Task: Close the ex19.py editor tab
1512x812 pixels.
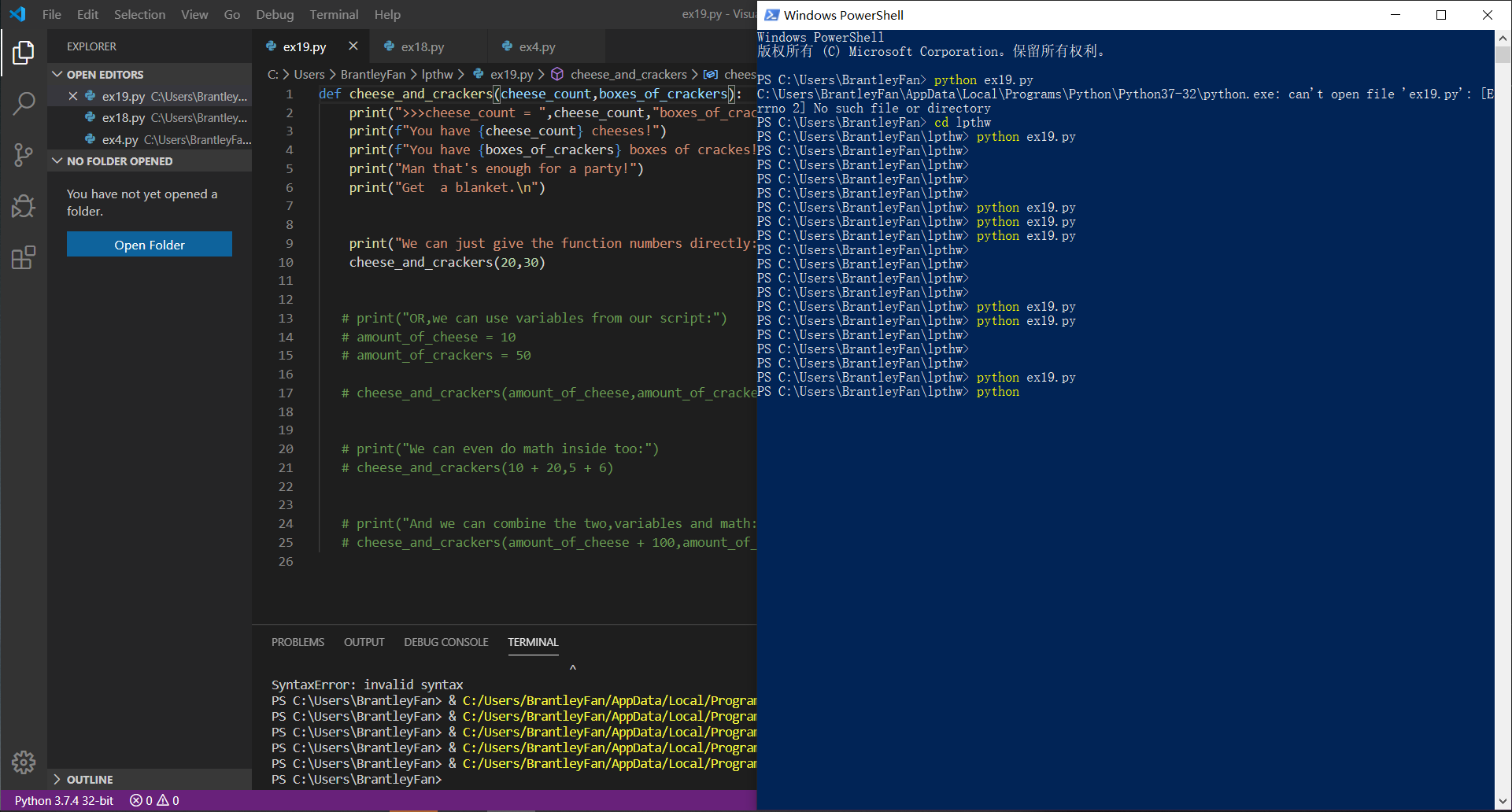Action: [353, 46]
